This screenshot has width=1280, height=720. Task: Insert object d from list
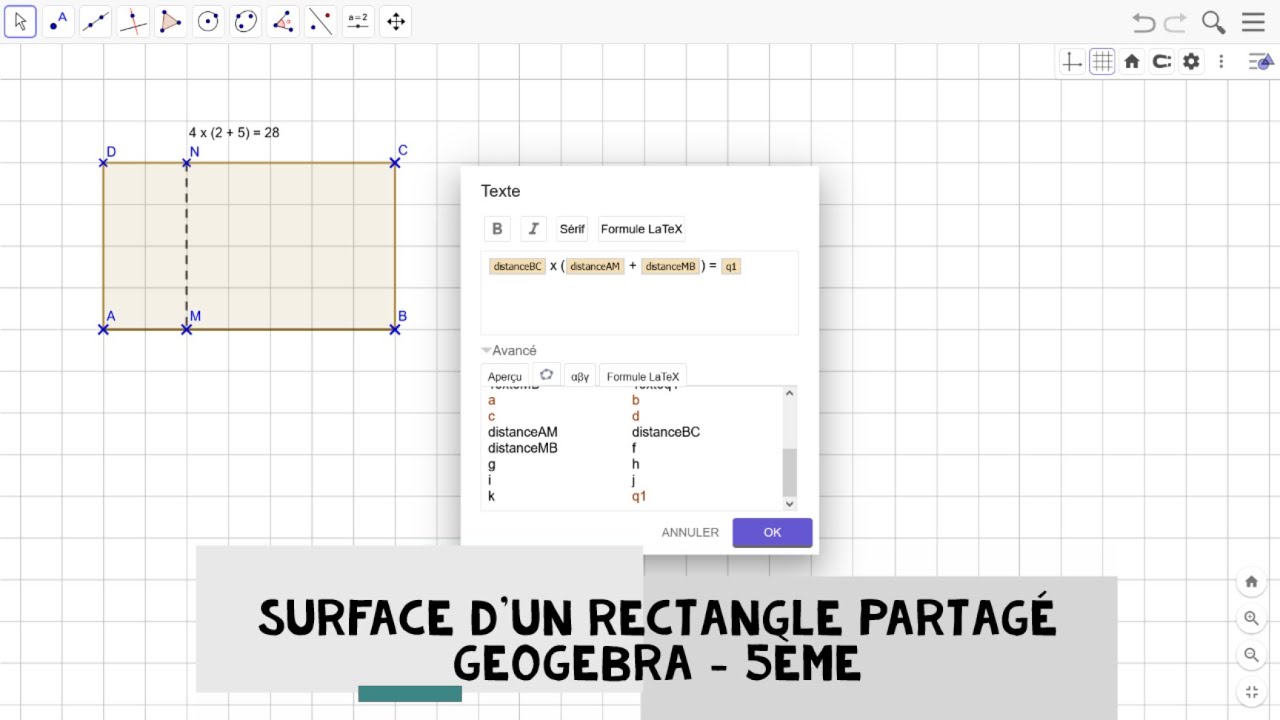pos(636,416)
